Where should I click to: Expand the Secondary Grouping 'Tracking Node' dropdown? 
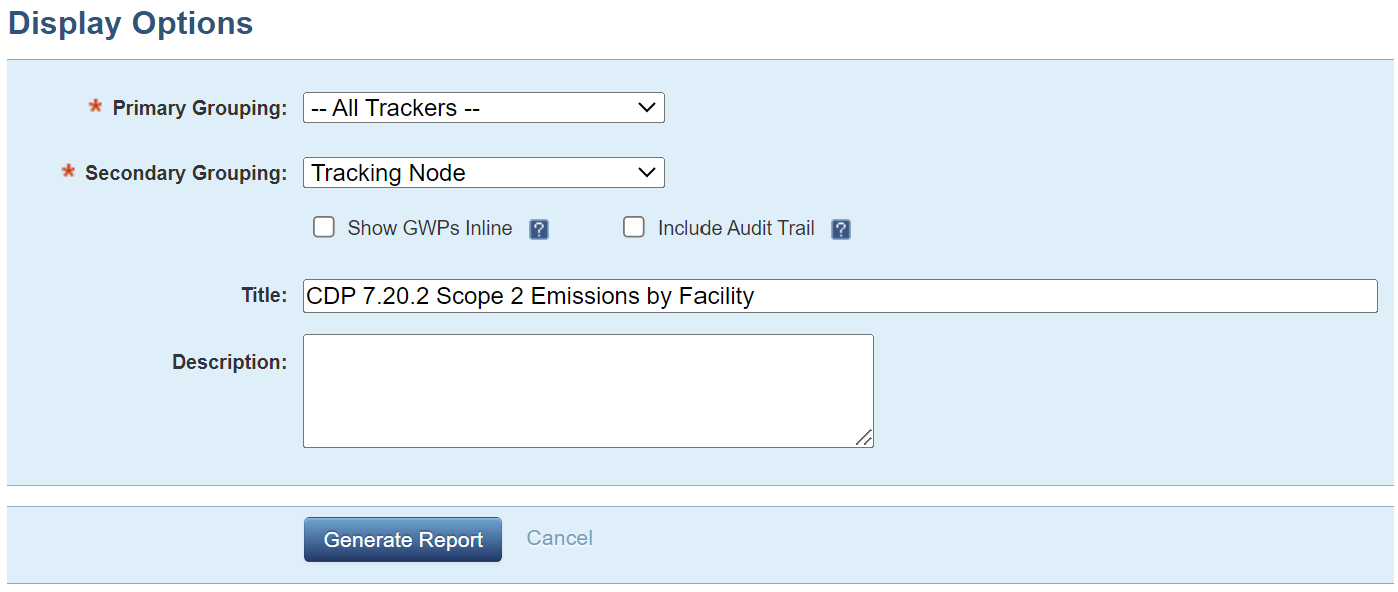(484, 173)
